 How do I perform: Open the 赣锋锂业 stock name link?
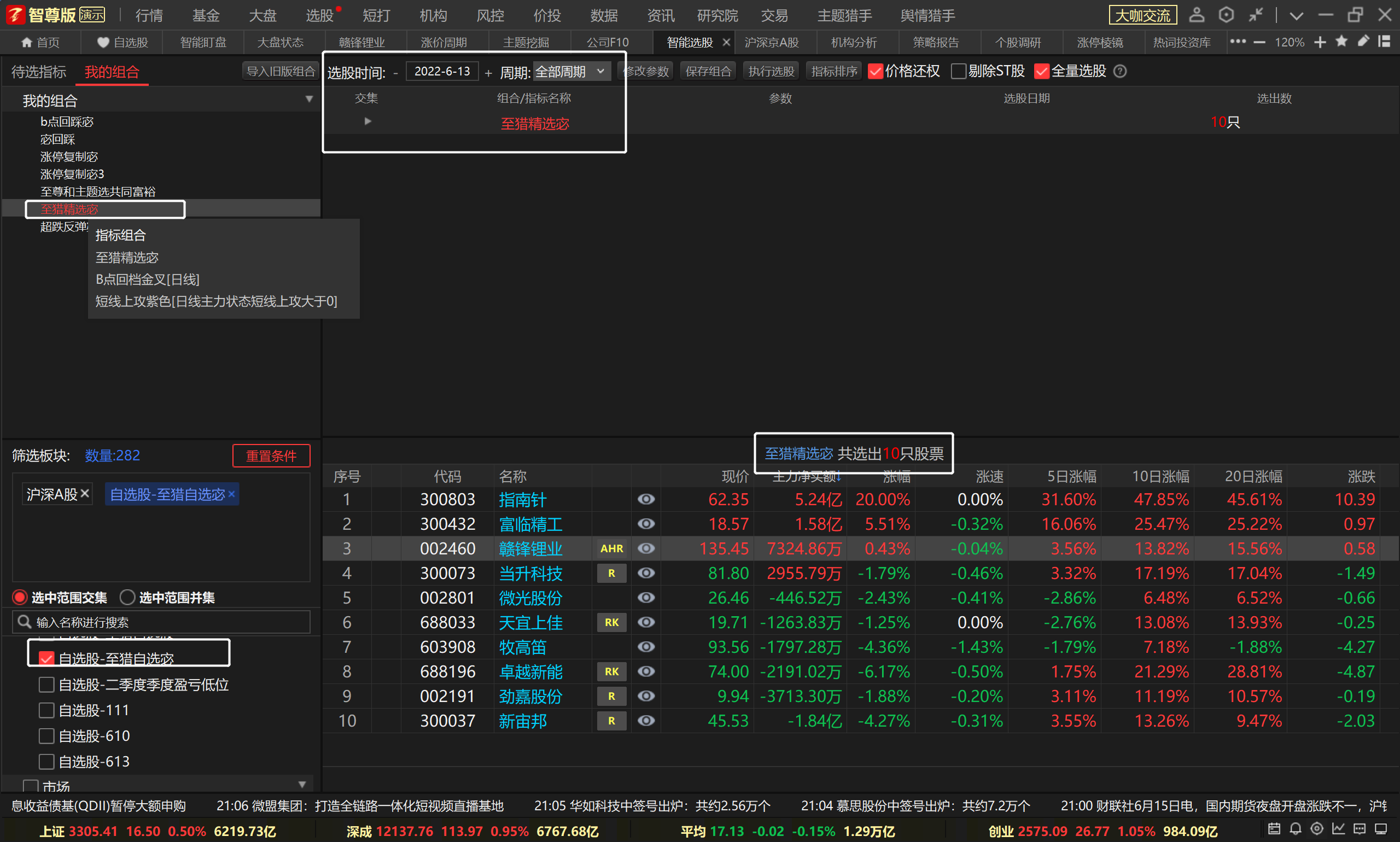point(530,548)
